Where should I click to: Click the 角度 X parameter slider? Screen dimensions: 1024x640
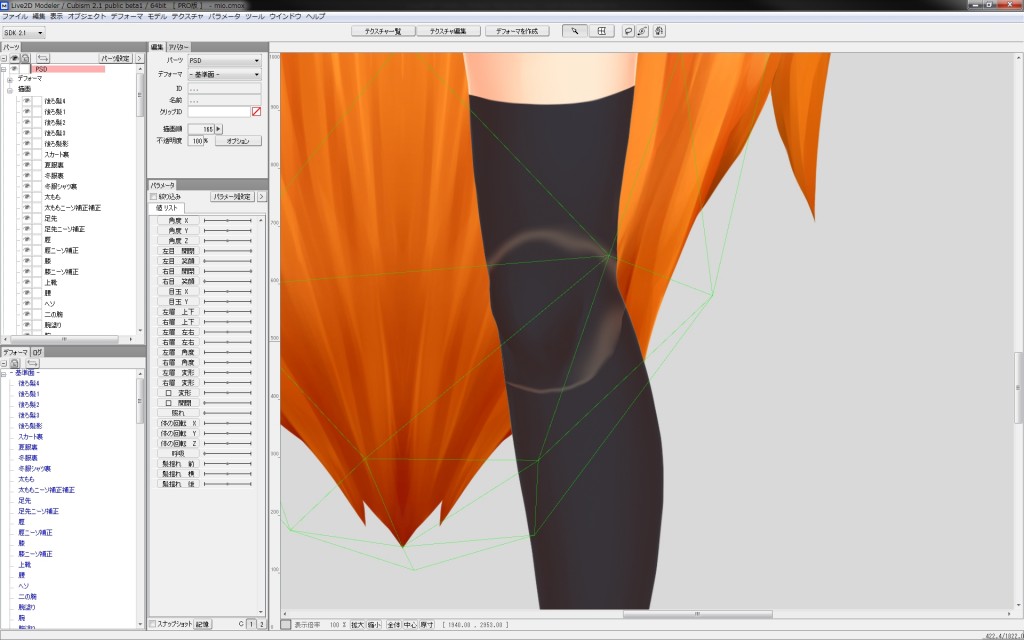coord(227,221)
